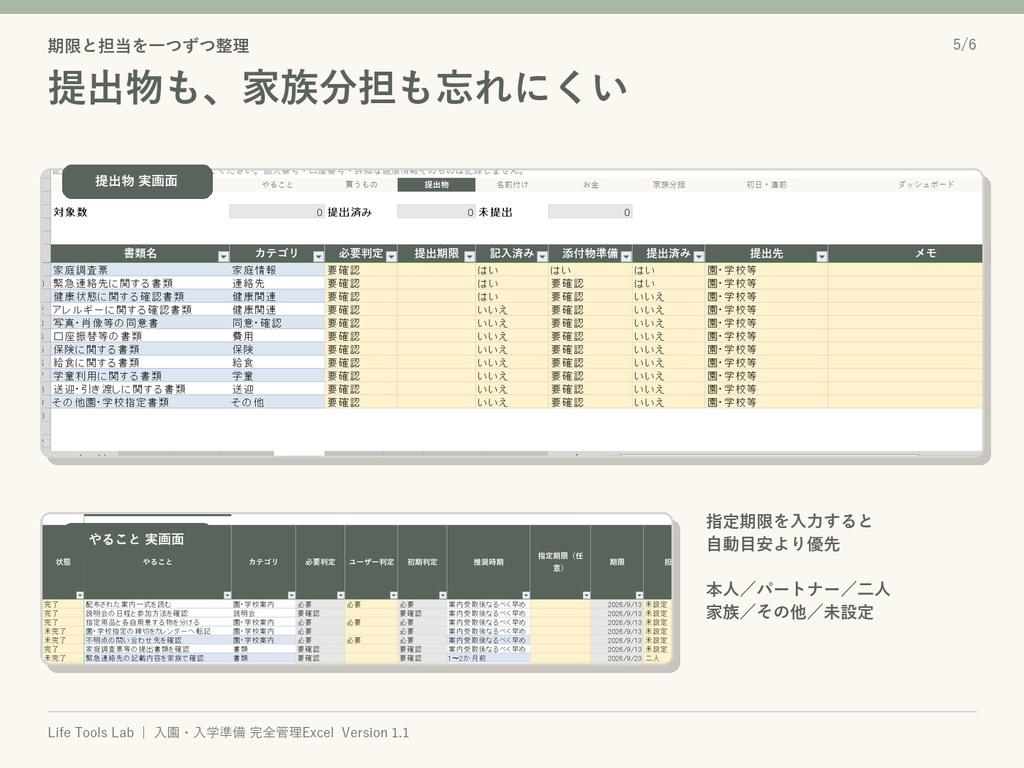
Task: Open the お金 tab
Action: pos(590,185)
